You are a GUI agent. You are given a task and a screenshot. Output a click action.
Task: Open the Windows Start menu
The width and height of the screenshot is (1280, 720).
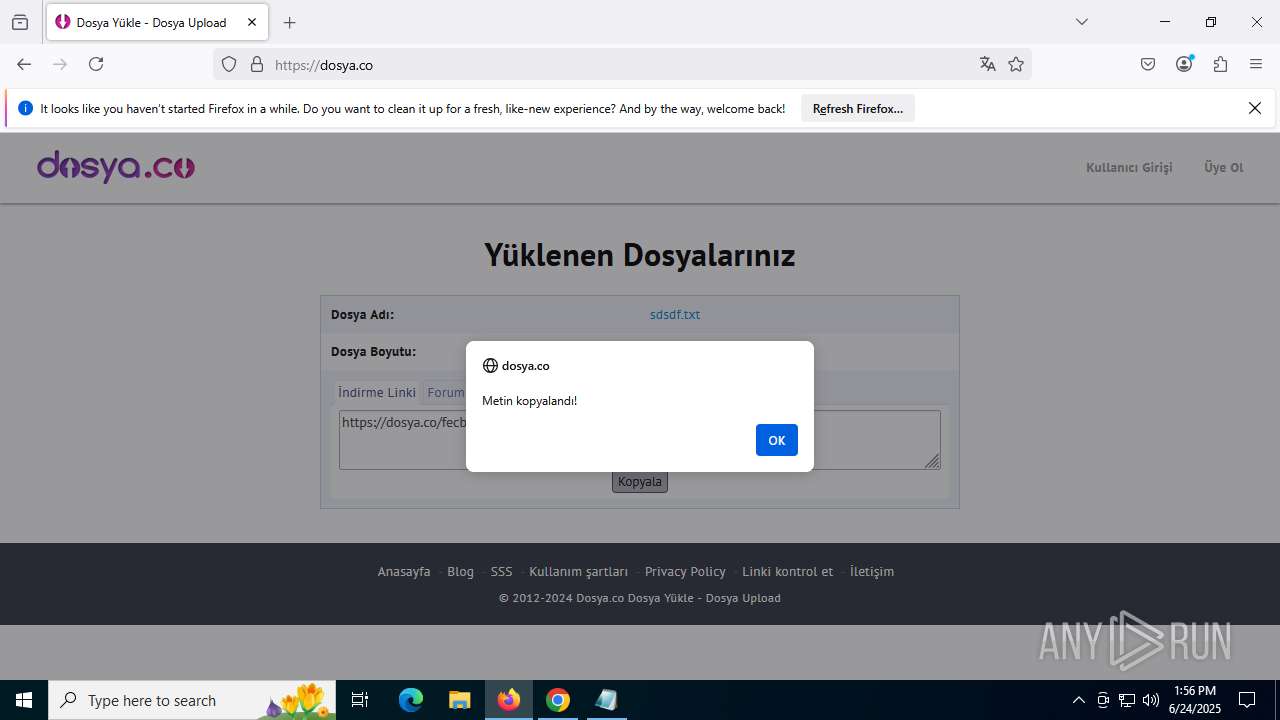pos(24,700)
